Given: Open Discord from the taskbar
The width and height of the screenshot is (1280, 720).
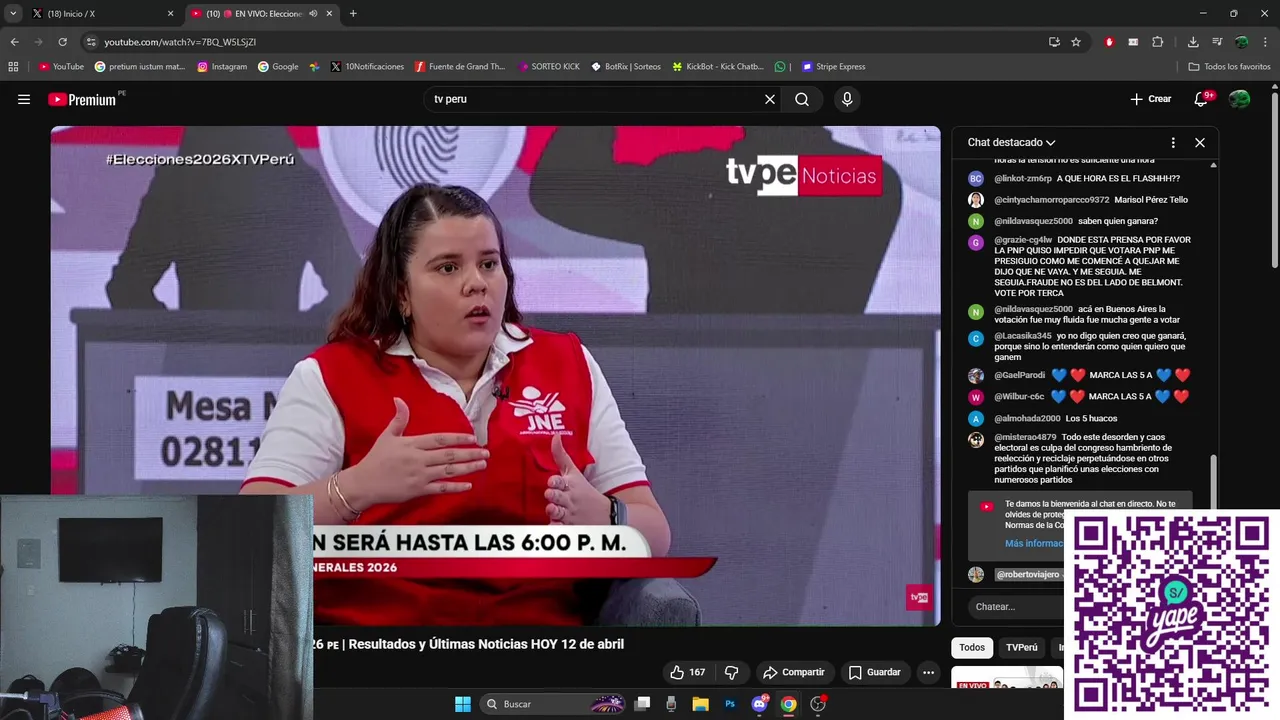Looking at the screenshot, I should tap(760, 704).
